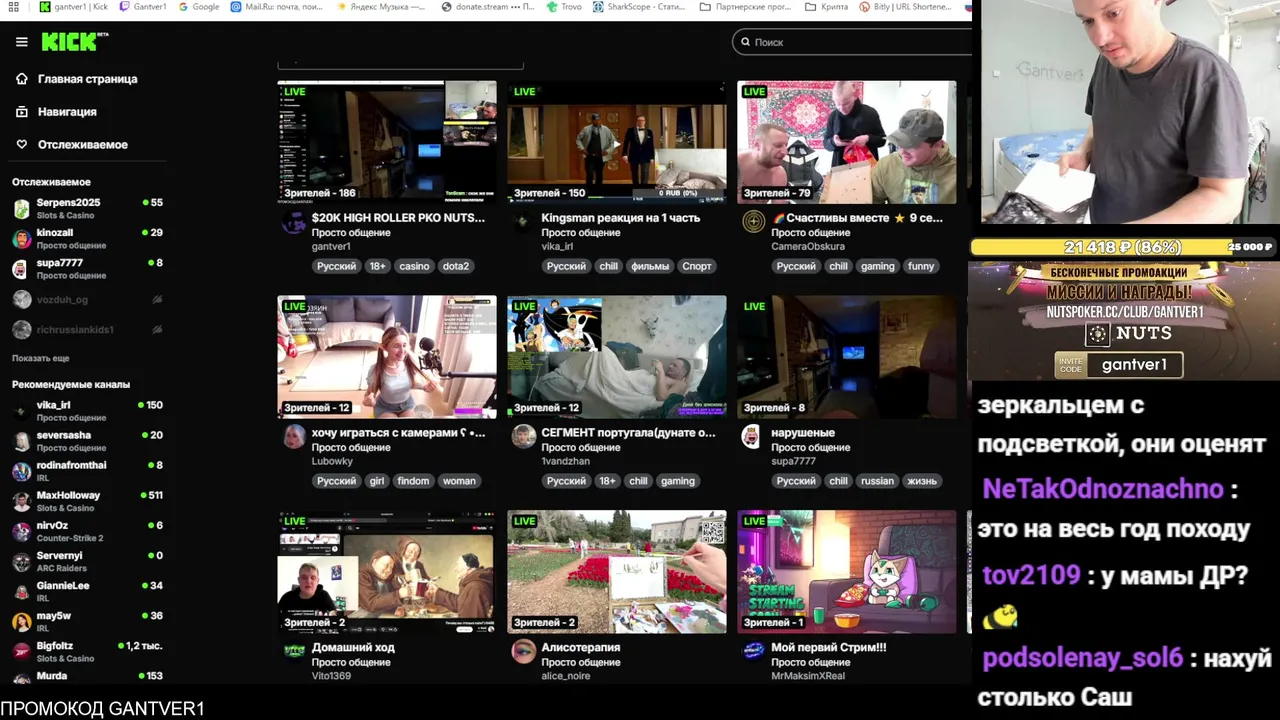Image resolution: width=1280 pixels, height=720 pixels.
Task: Click the findom tag under Lubowky stream
Action: point(413,481)
